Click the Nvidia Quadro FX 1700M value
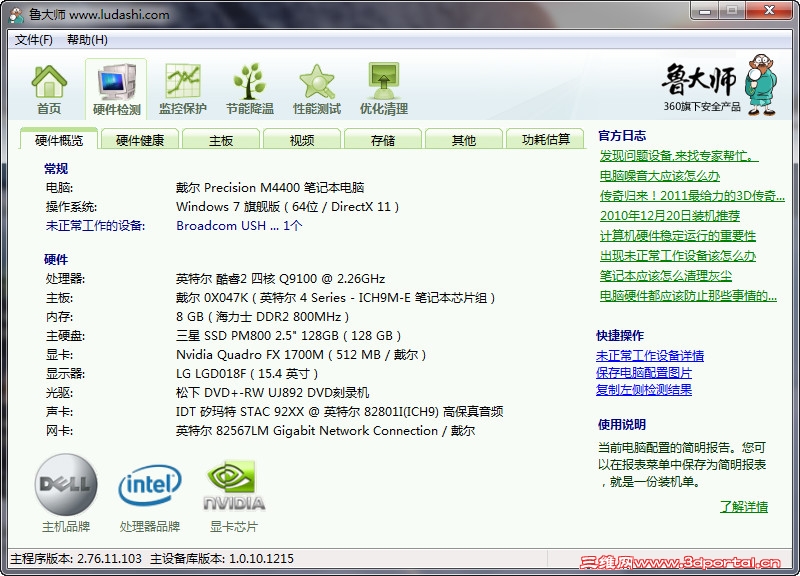 click(x=301, y=355)
